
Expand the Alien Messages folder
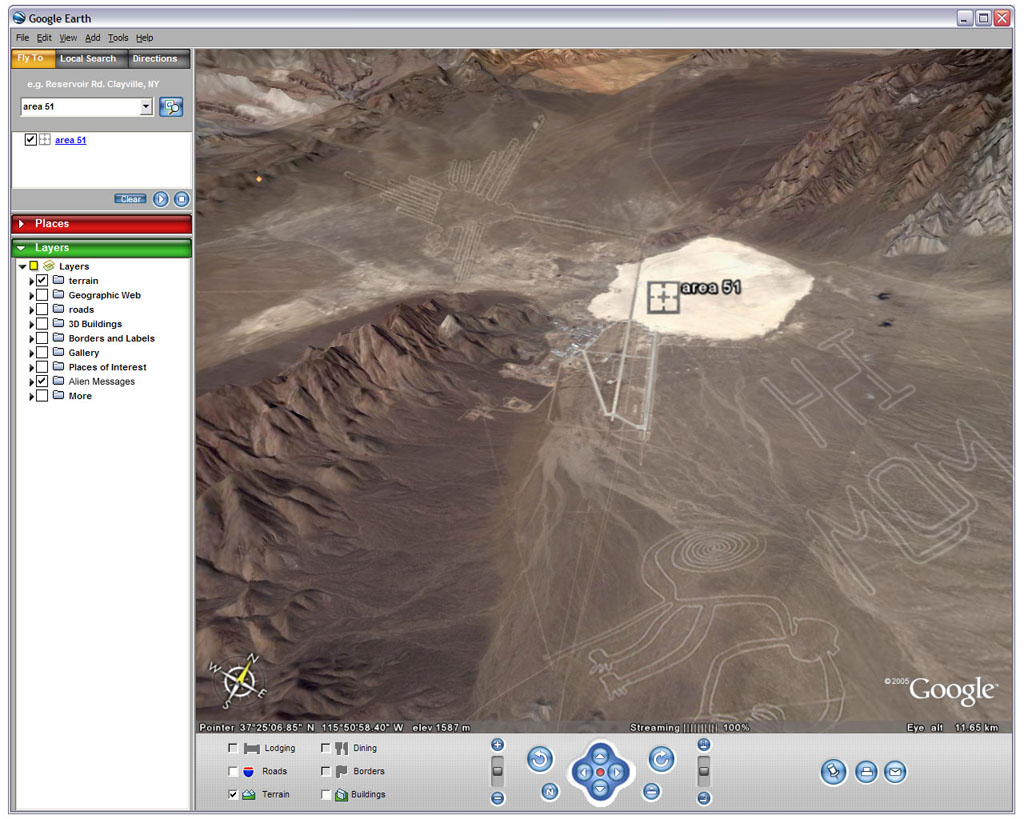[x=31, y=381]
